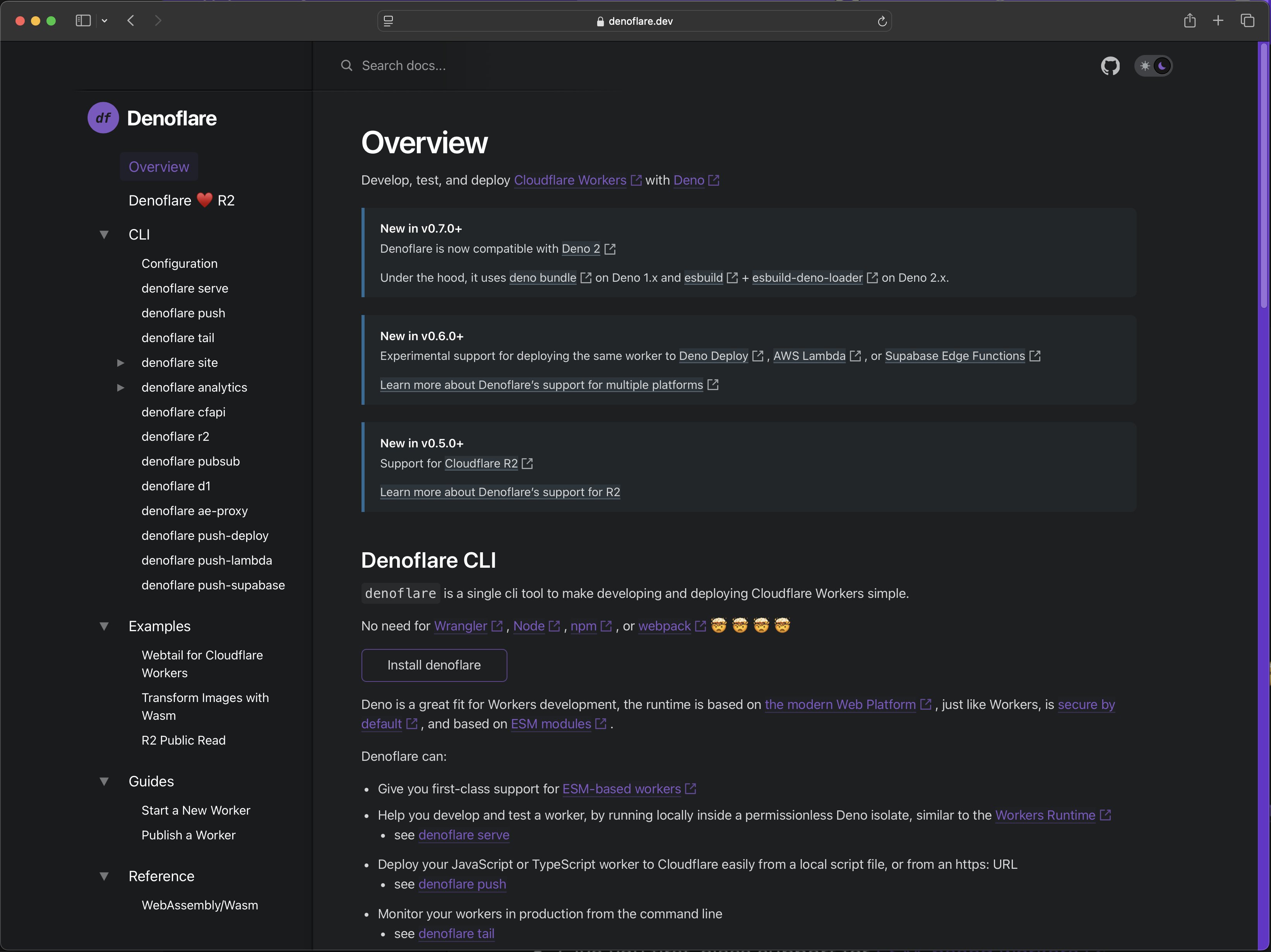Image resolution: width=1271 pixels, height=952 pixels.
Task: Open Reader view icon in the address bar
Action: click(389, 21)
